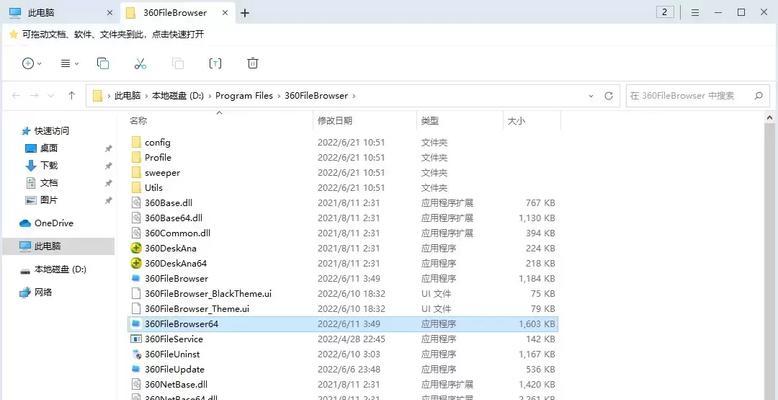The height and width of the screenshot is (400, 778).
Task: Click the config folder icon
Action: click(x=136, y=142)
